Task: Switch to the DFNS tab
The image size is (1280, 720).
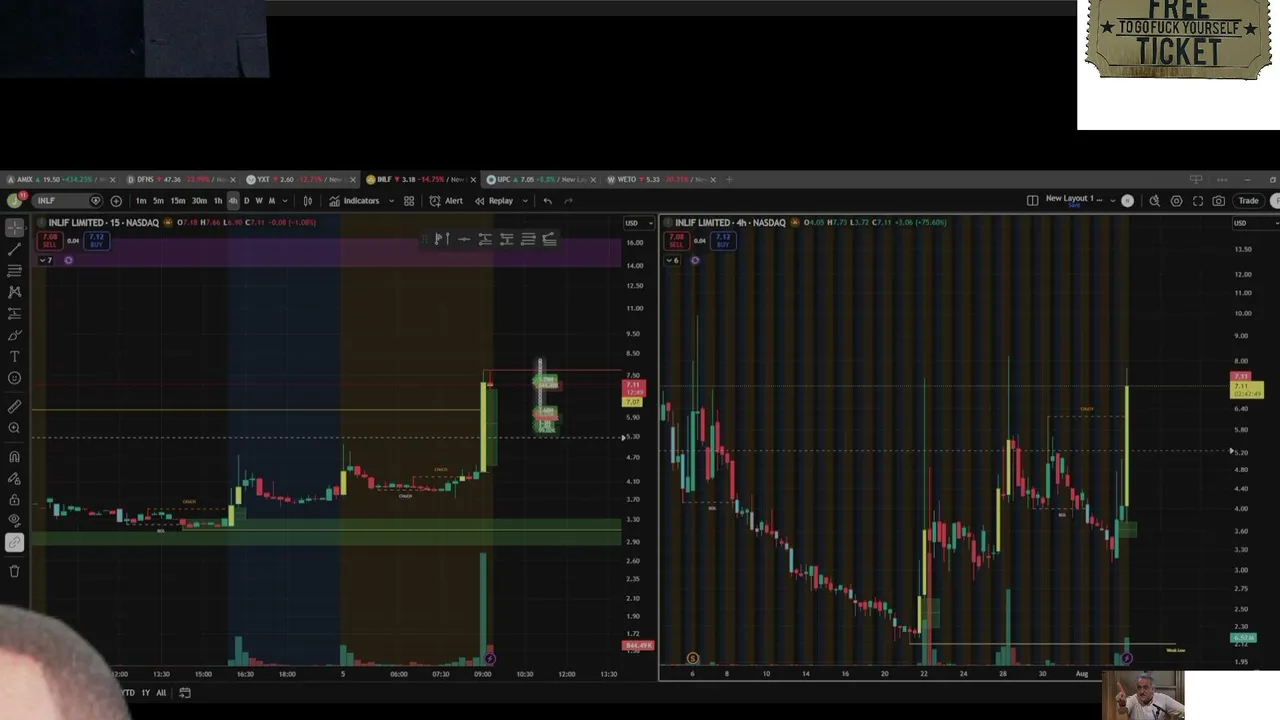Action: (181, 180)
